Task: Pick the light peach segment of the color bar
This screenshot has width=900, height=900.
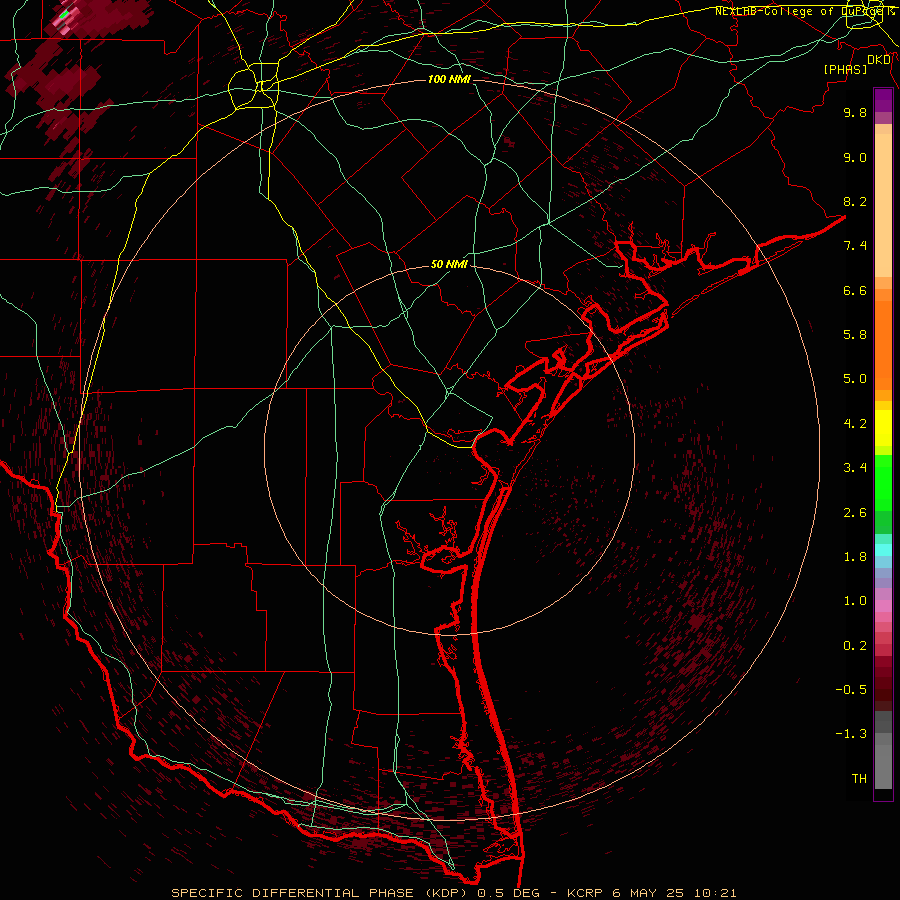Action: [x=883, y=205]
